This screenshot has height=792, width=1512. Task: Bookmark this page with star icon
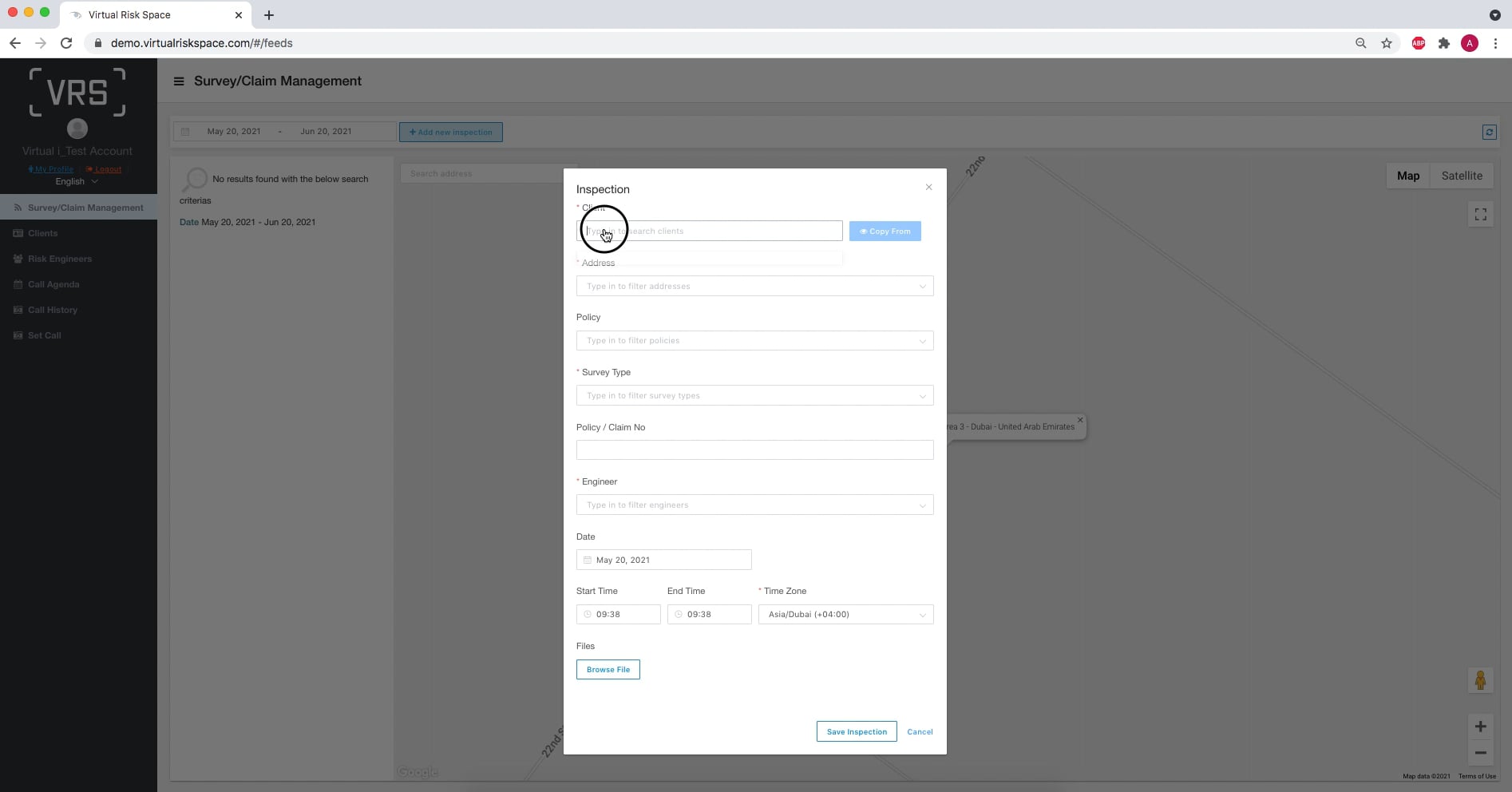tap(1387, 43)
